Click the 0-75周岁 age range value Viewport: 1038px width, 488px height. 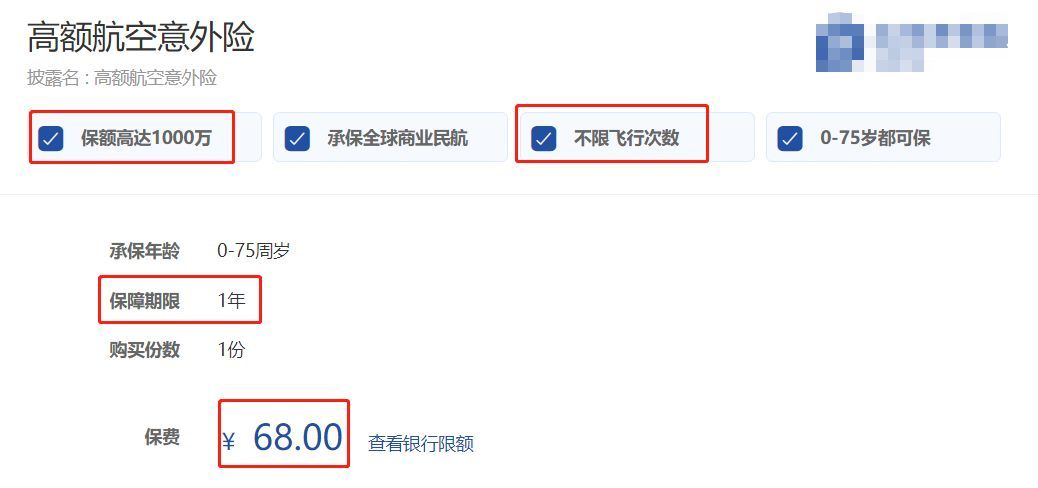pyautogui.click(x=254, y=251)
